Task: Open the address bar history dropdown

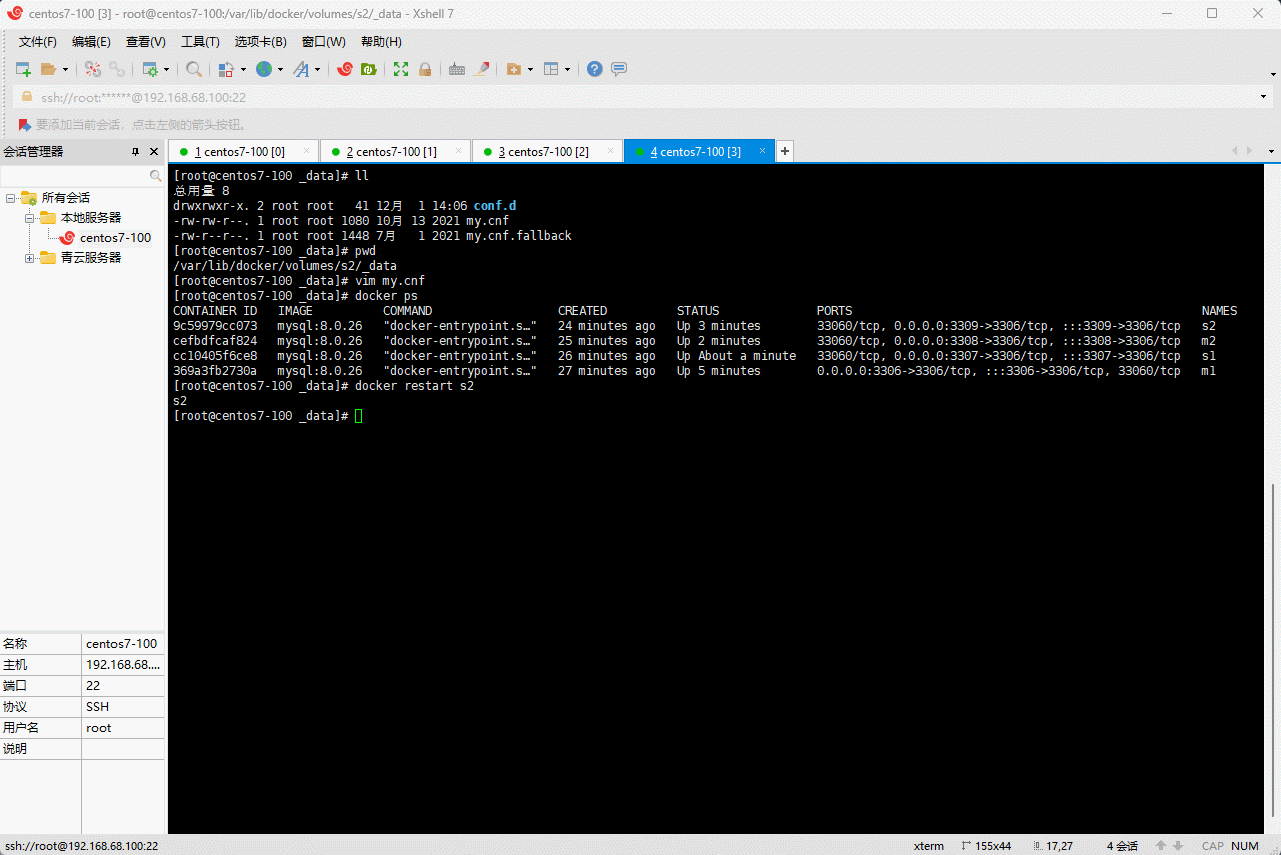Action: tap(1265, 97)
